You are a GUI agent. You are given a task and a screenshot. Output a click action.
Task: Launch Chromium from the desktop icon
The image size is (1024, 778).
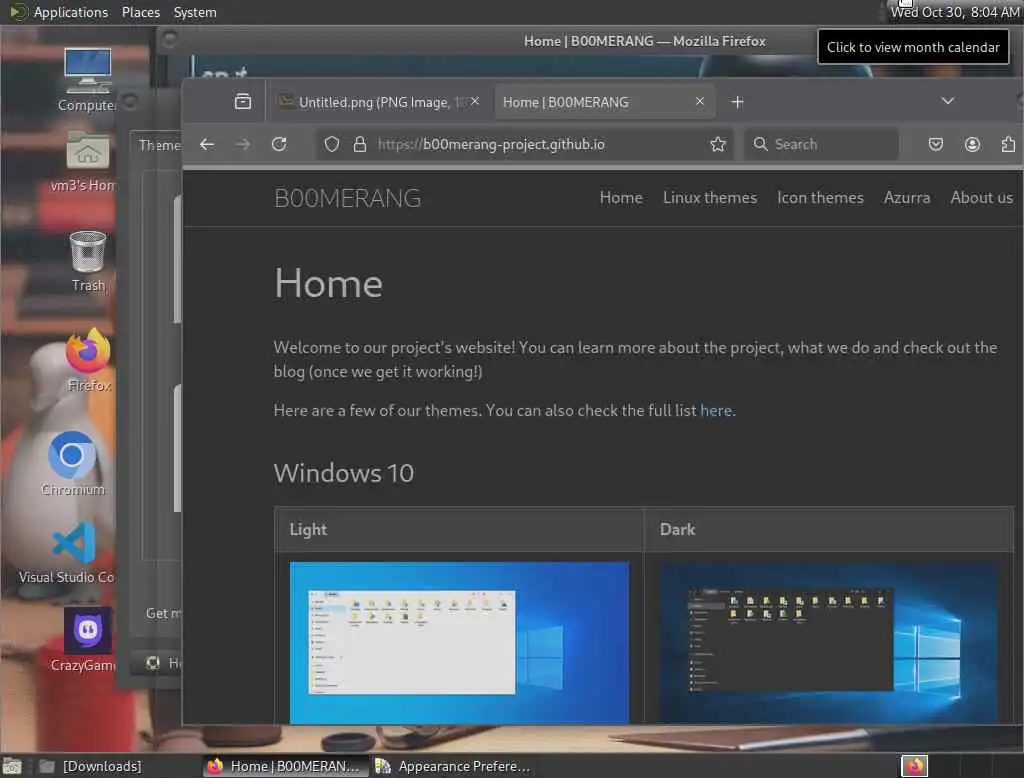point(72,464)
